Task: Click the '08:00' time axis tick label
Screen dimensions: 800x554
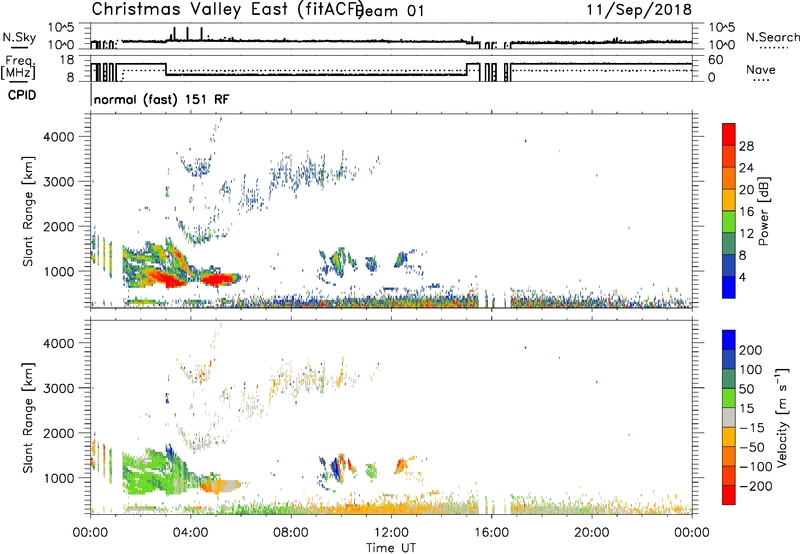Action: click(291, 533)
